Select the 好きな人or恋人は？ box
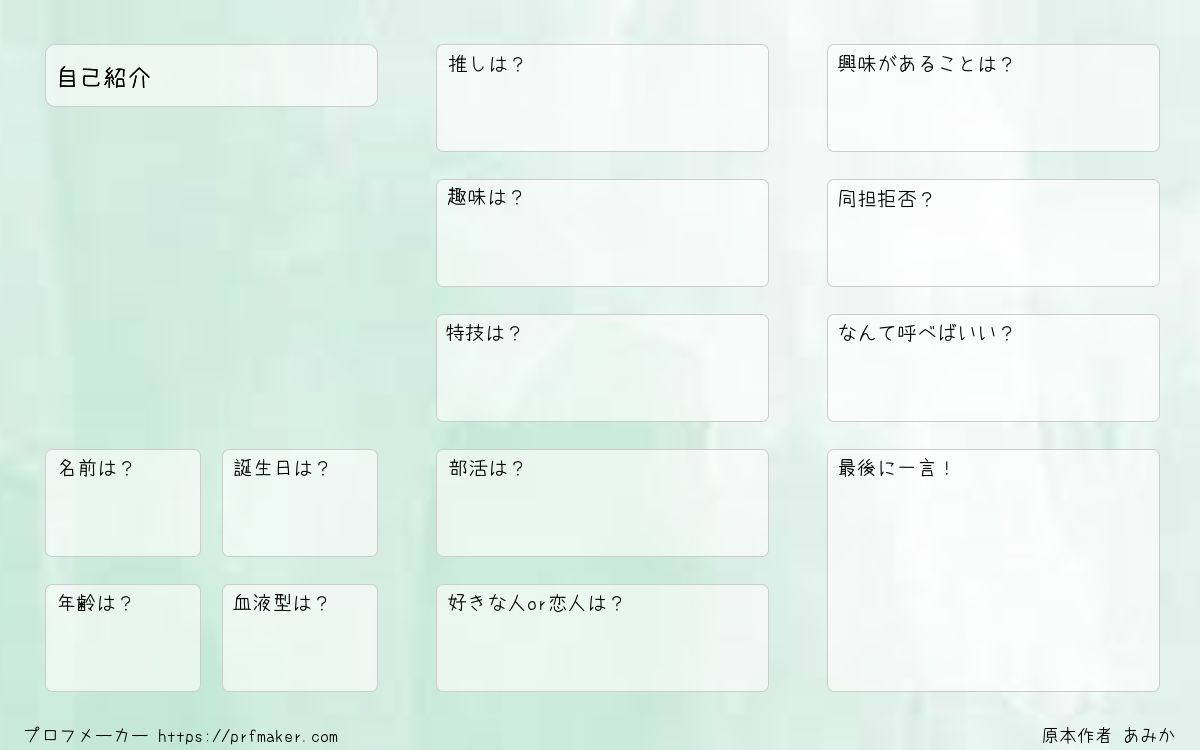This screenshot has width=1200, height=750. tap(602, 638)
